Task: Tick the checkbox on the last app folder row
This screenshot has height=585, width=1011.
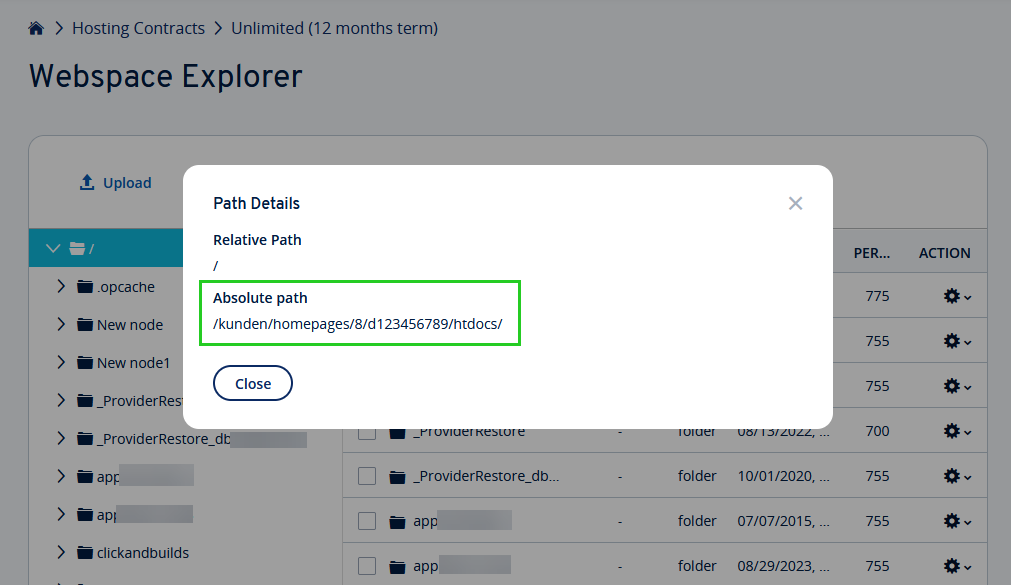Action: (366, 565)
